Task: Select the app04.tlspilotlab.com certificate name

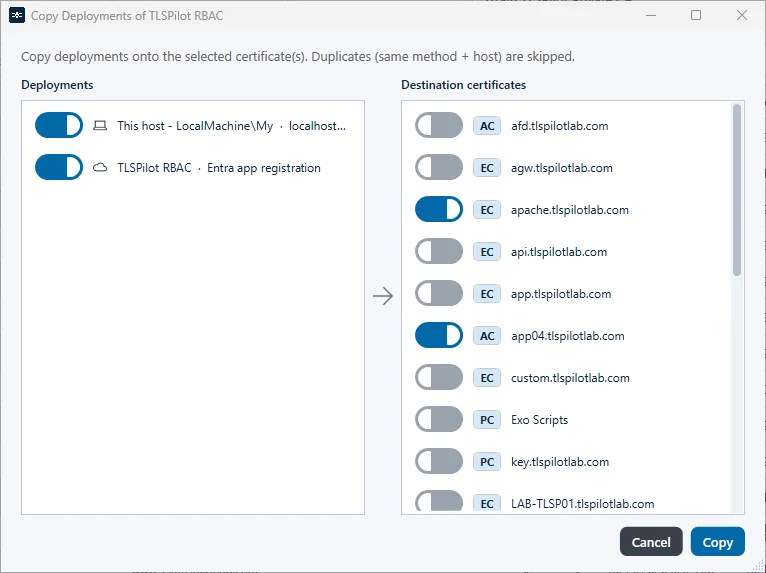Action: coord(568,336)
